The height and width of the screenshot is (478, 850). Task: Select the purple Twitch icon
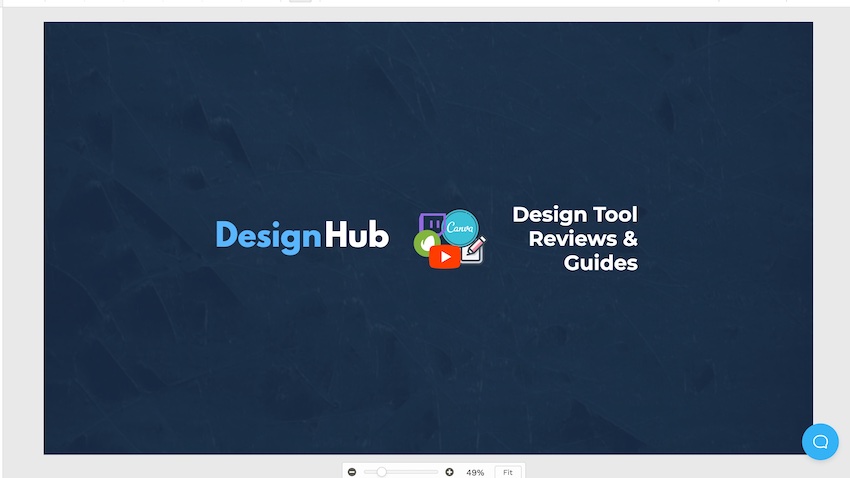point(432,224)
